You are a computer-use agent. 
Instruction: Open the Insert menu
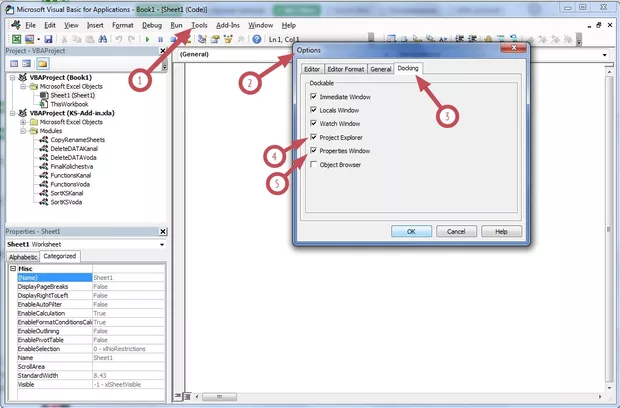(x=95, y=25)
